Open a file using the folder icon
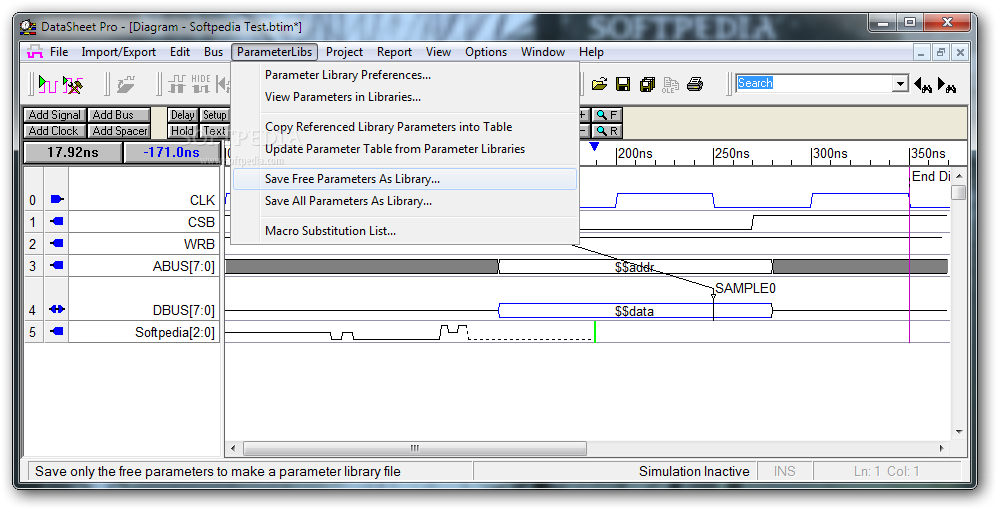 tap(599, 84)
